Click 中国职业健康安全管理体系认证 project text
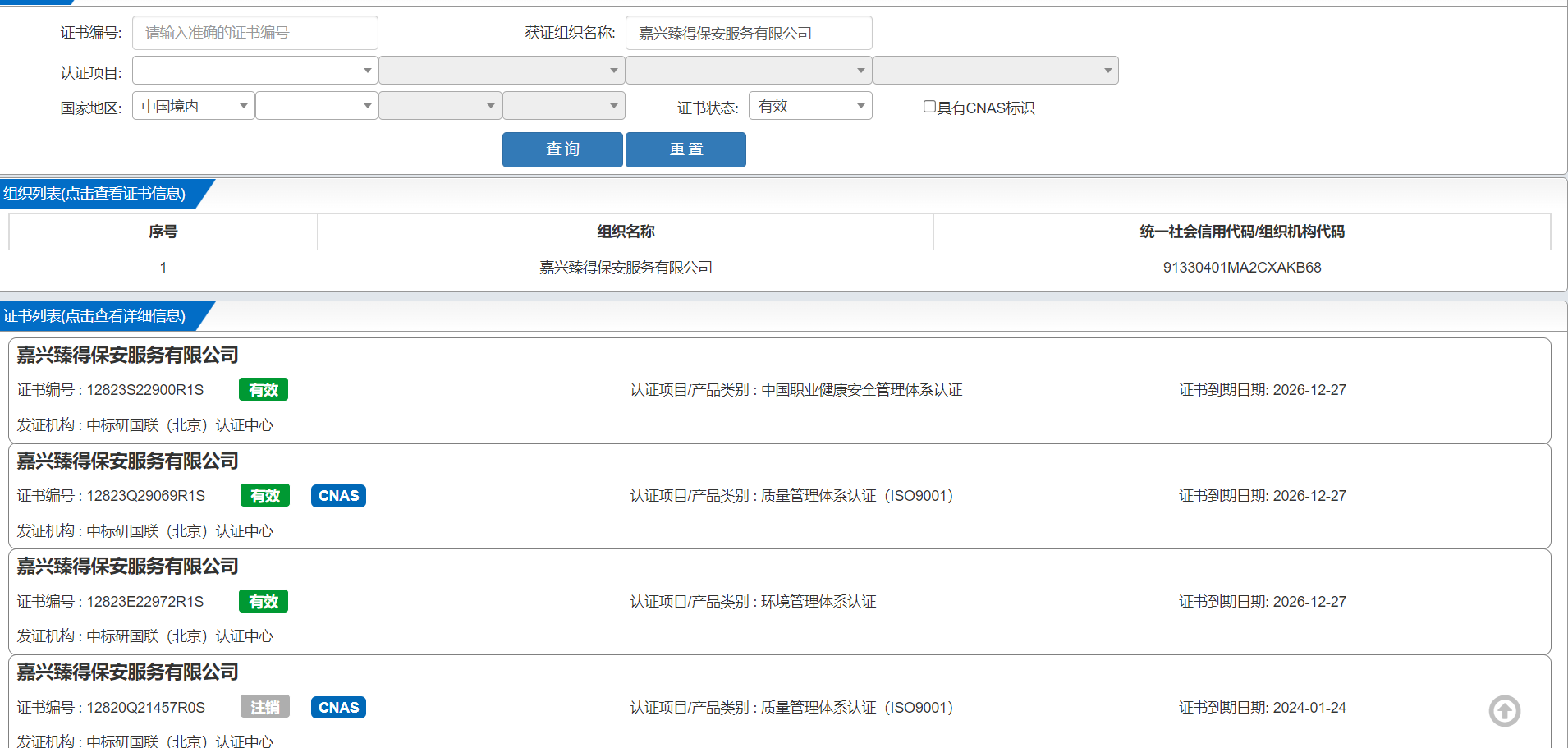 click(x=862, y=390)
